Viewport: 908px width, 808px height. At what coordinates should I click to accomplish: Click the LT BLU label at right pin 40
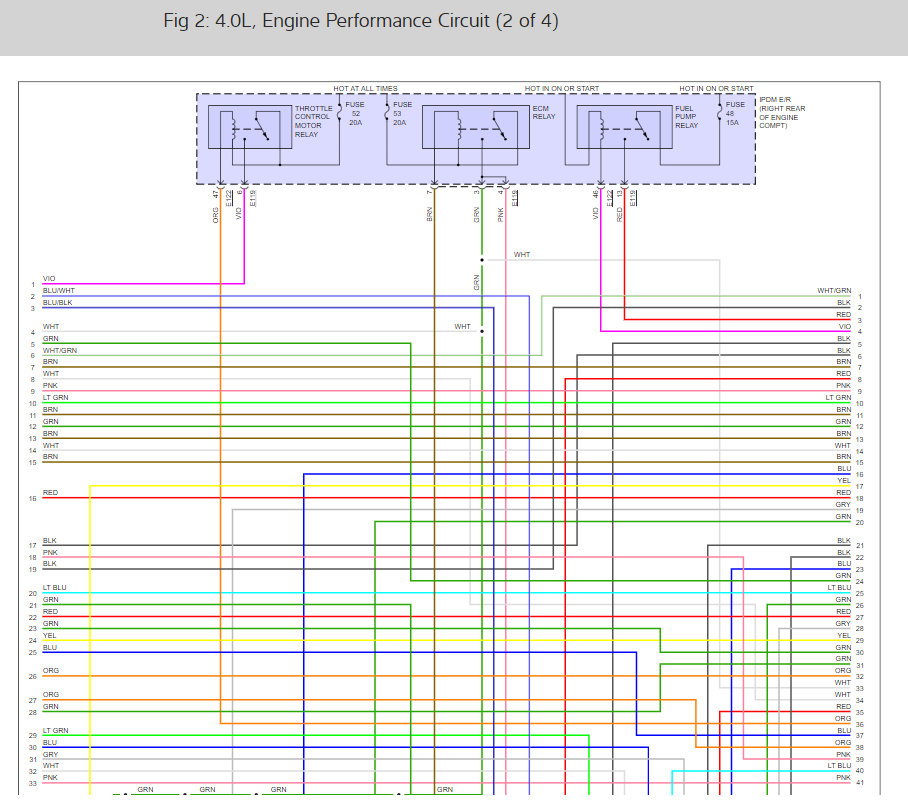(x=839, y=766)
